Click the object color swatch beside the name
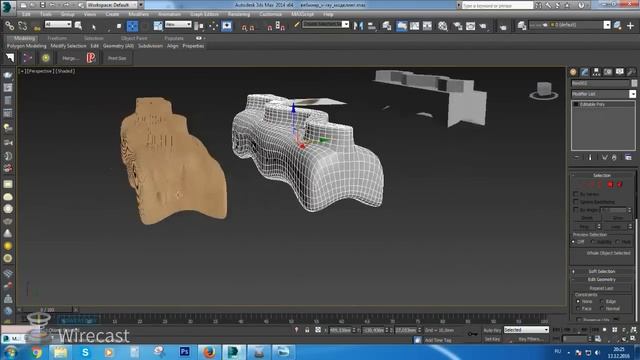 coord(634,83)
